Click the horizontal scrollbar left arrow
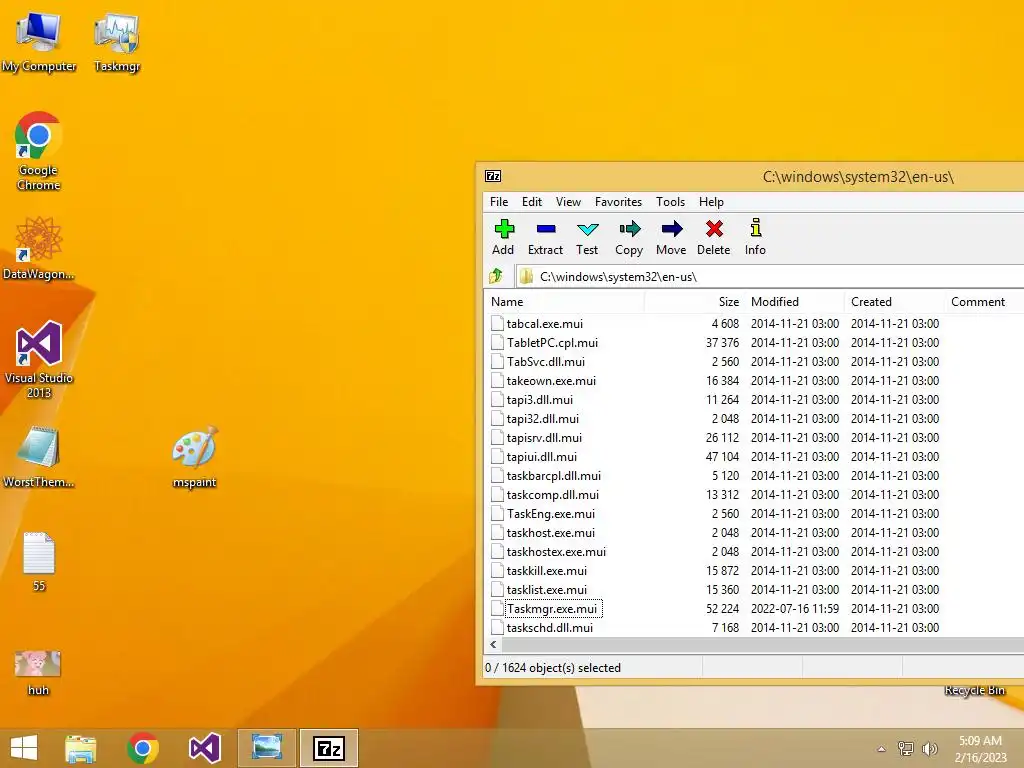1024x768 pixels. (x=494, y=645)
